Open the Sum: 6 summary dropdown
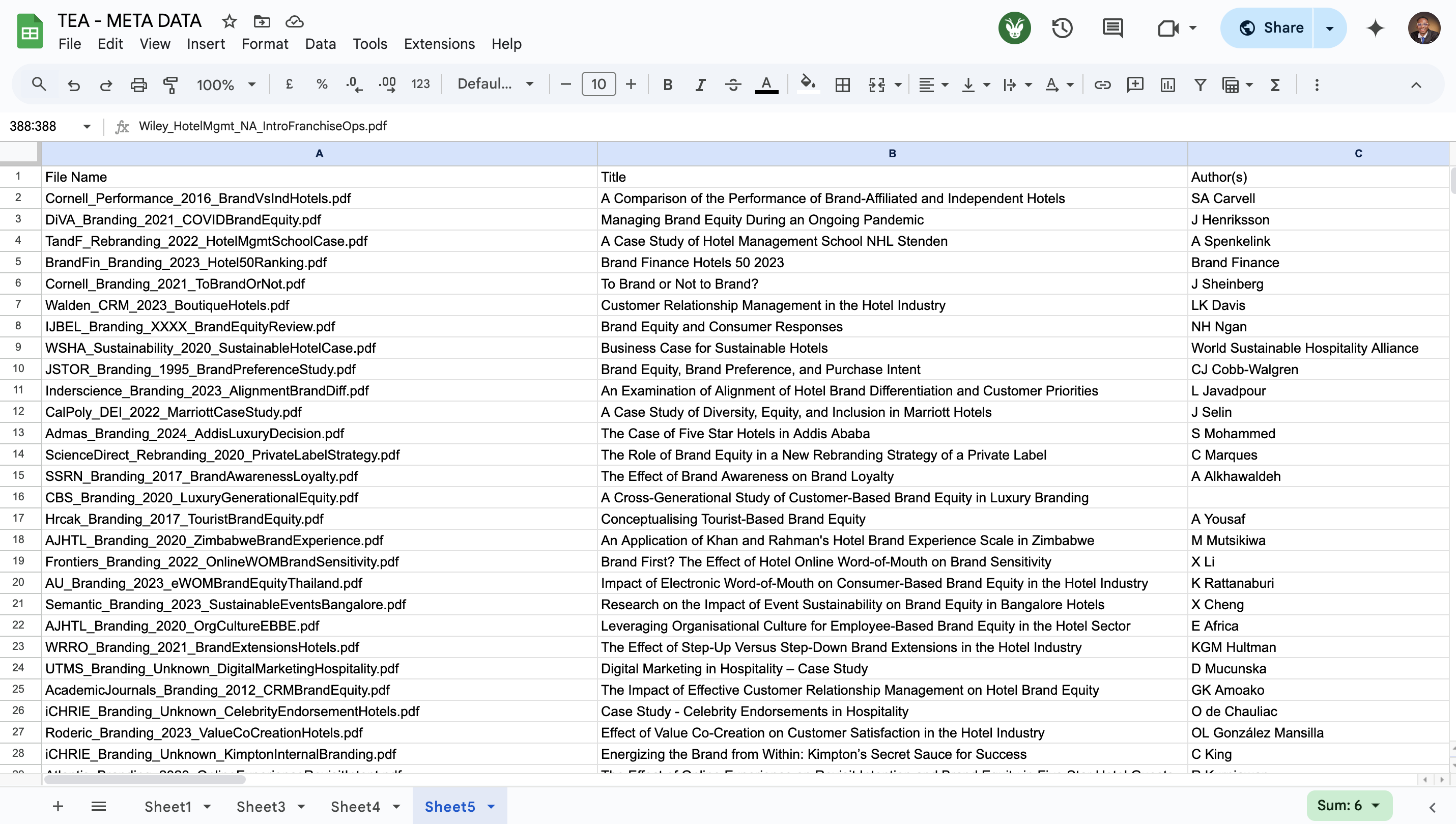The height and width of the screenshot is (824, 1456). [x=1349, y=805]
